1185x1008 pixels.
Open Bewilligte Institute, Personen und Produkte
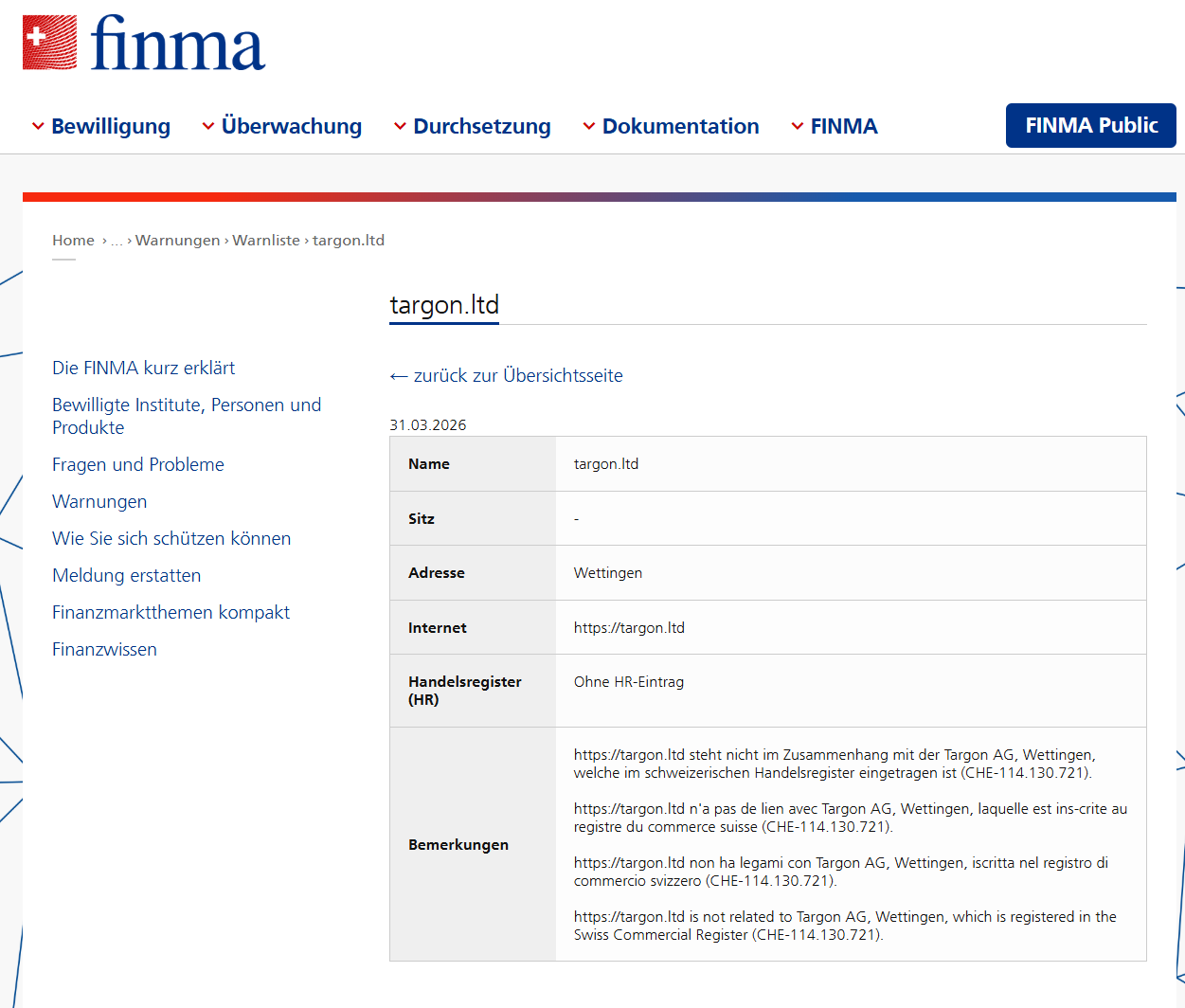[187, 416]
